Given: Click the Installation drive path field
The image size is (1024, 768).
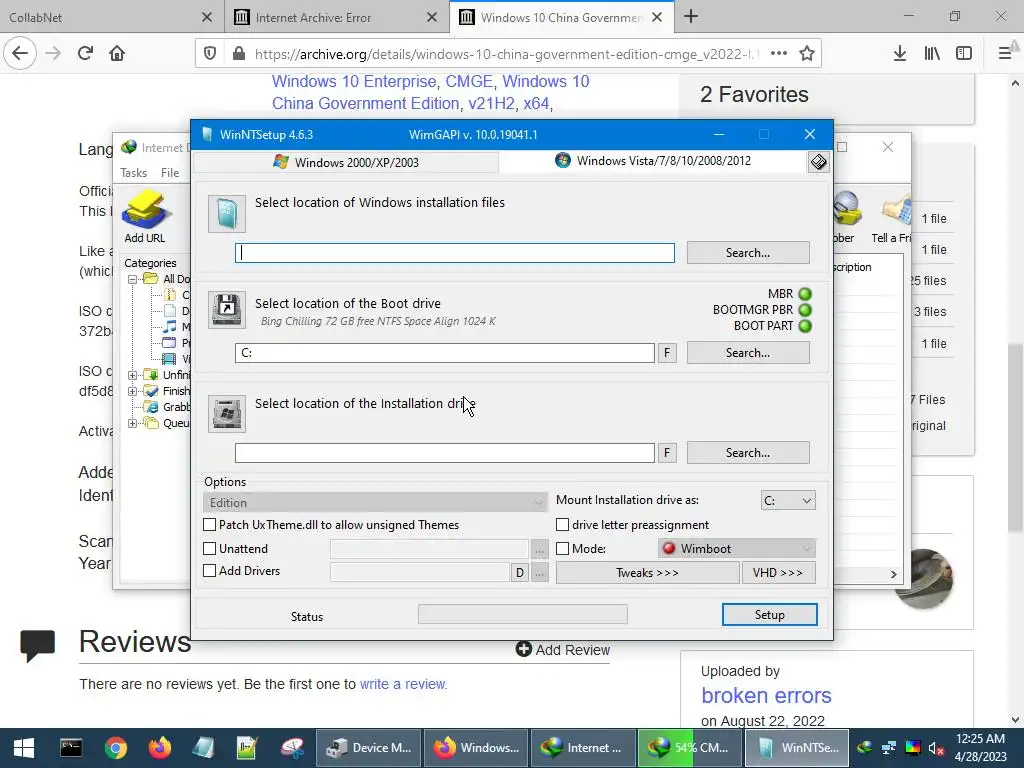Looking at the screenshot, I should (445, 453).
